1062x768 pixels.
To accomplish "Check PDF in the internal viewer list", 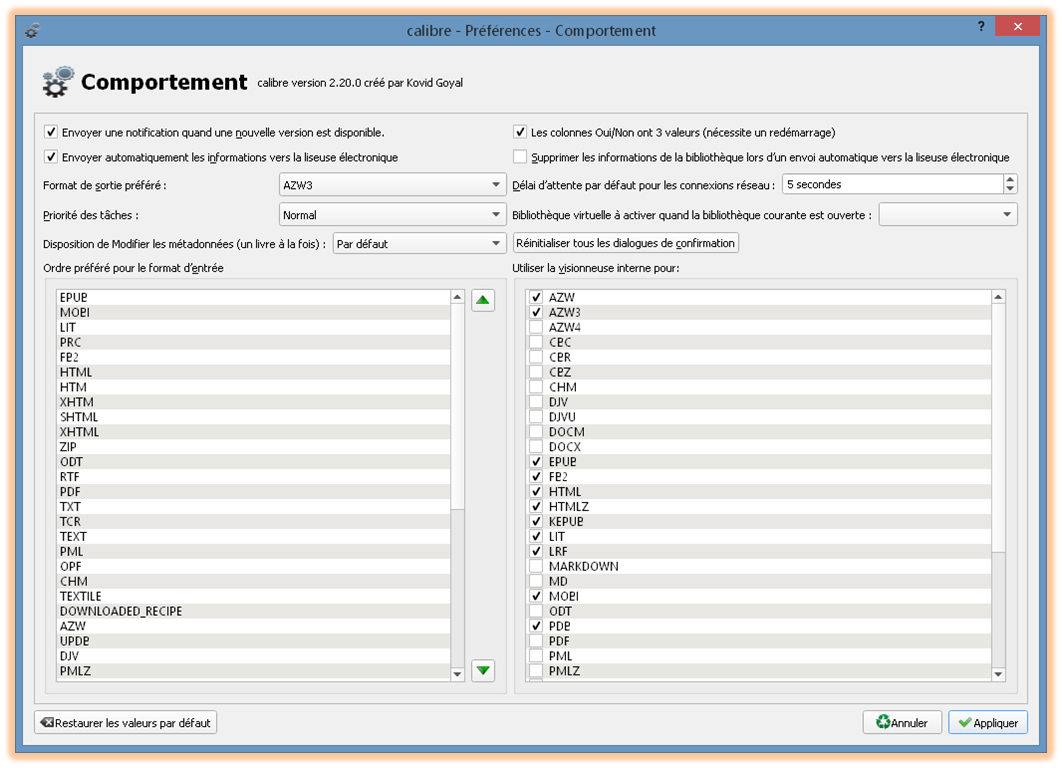I will coord(536,641).
